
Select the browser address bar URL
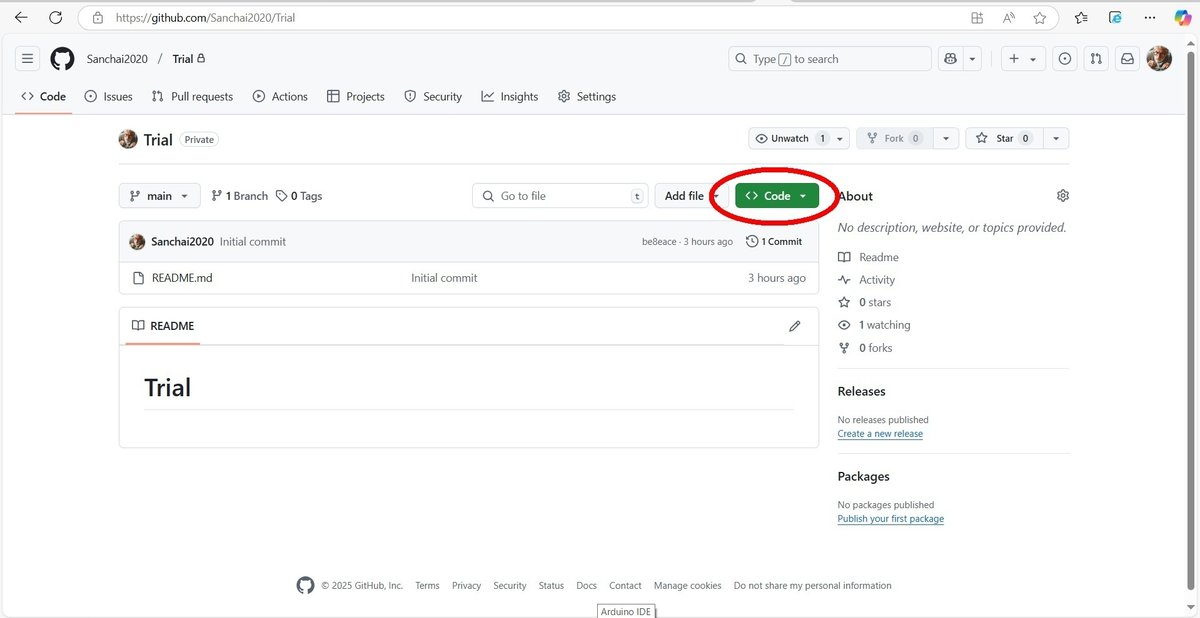click(206, 18)
